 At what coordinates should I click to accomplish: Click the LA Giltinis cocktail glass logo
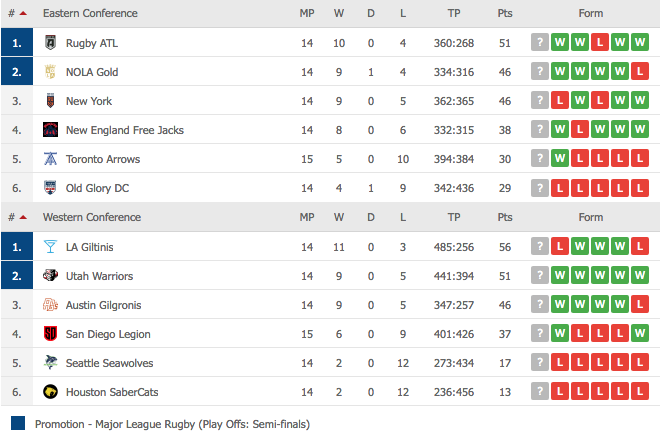[x=50, y=247]
